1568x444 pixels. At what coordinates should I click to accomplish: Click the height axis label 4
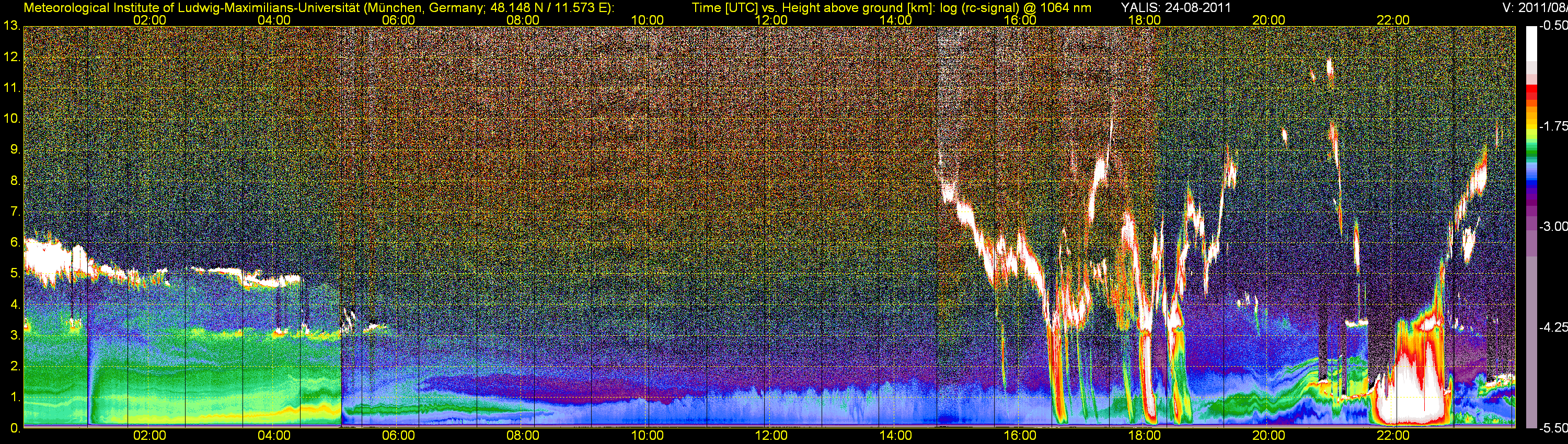pos(15,304)
